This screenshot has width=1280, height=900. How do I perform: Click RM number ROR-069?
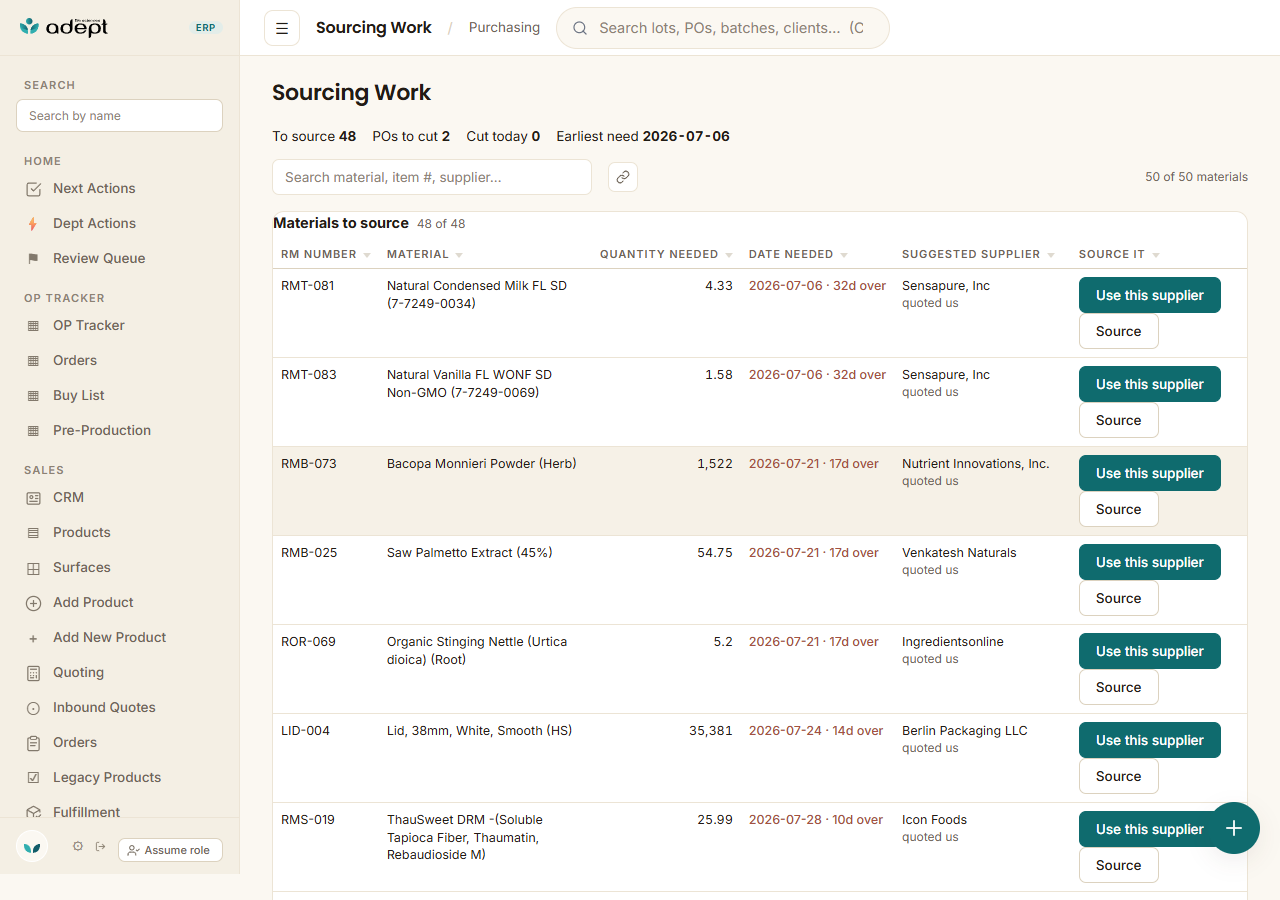pyautogui.click(x=308, y=642)
